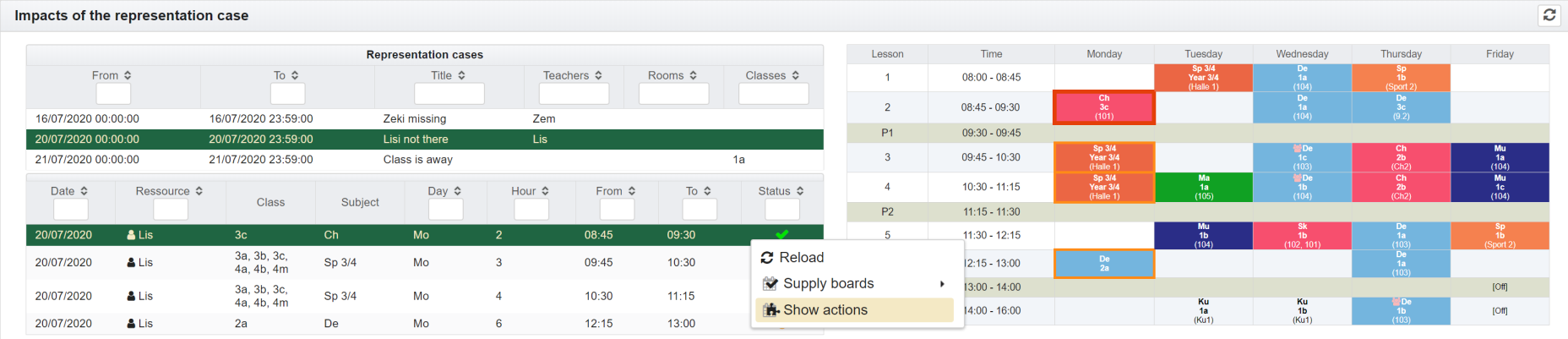1568x339 pixels.
Task: Select the red Ch 3c Monday lesson
Action: coord(1103,107)
